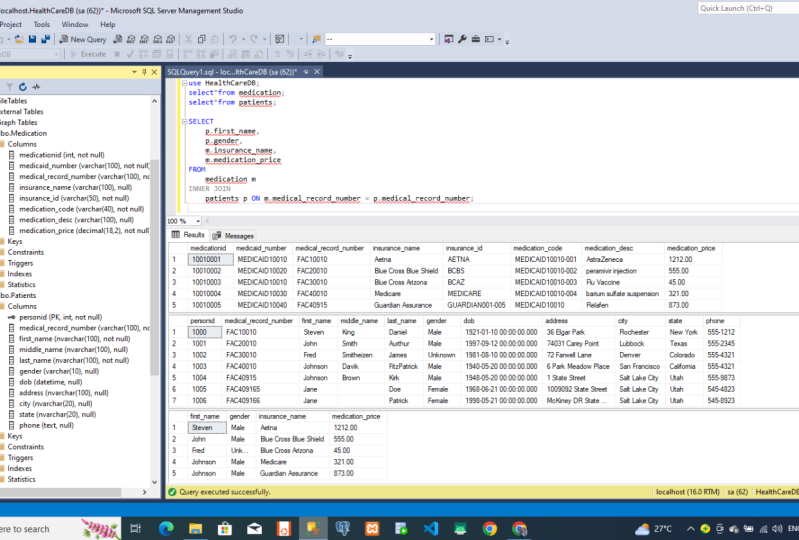Click the Activity Monitor icon in Object Explorer
The image size is (799, 540).
pyautogui.click(x=36, y=87)
